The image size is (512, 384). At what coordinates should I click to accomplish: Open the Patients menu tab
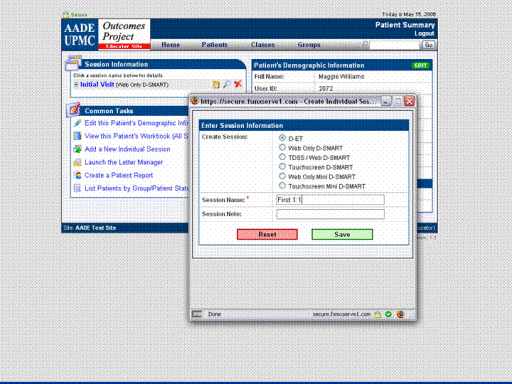(214, 45)
